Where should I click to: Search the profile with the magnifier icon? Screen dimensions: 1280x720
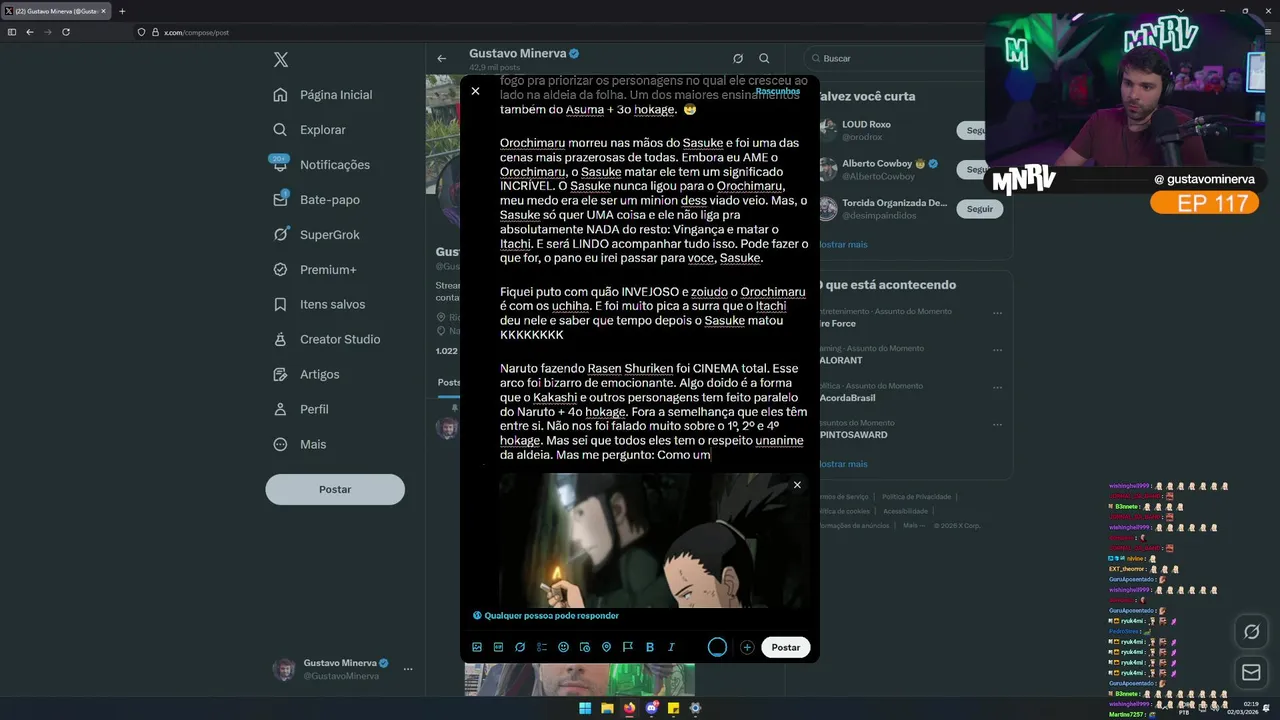click(x=764, y=59)
